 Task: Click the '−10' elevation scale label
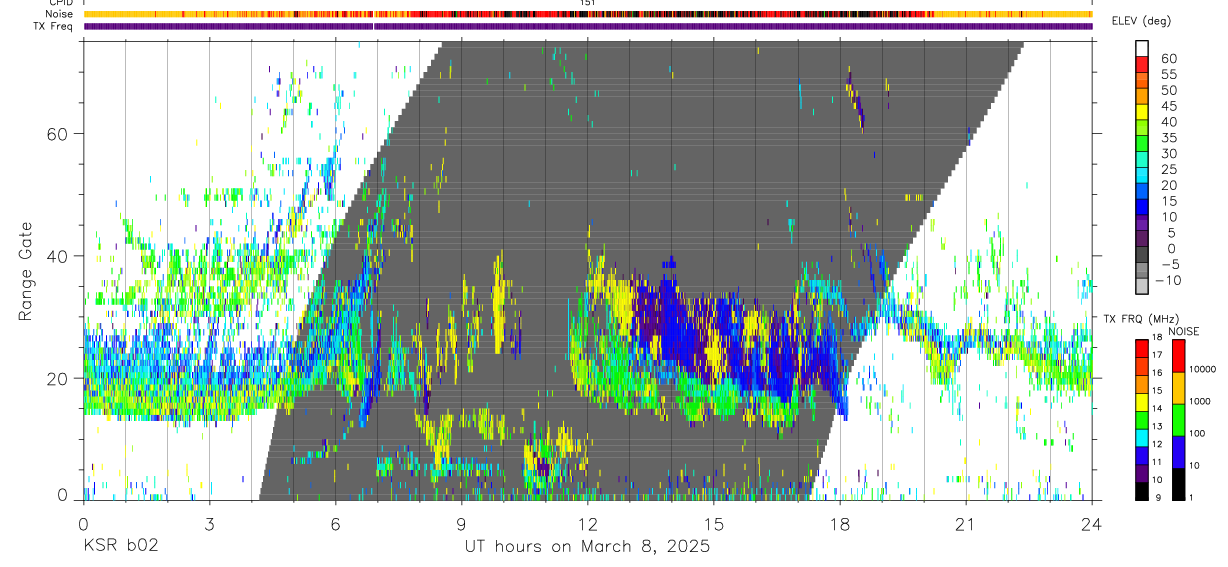[1169, 280]
